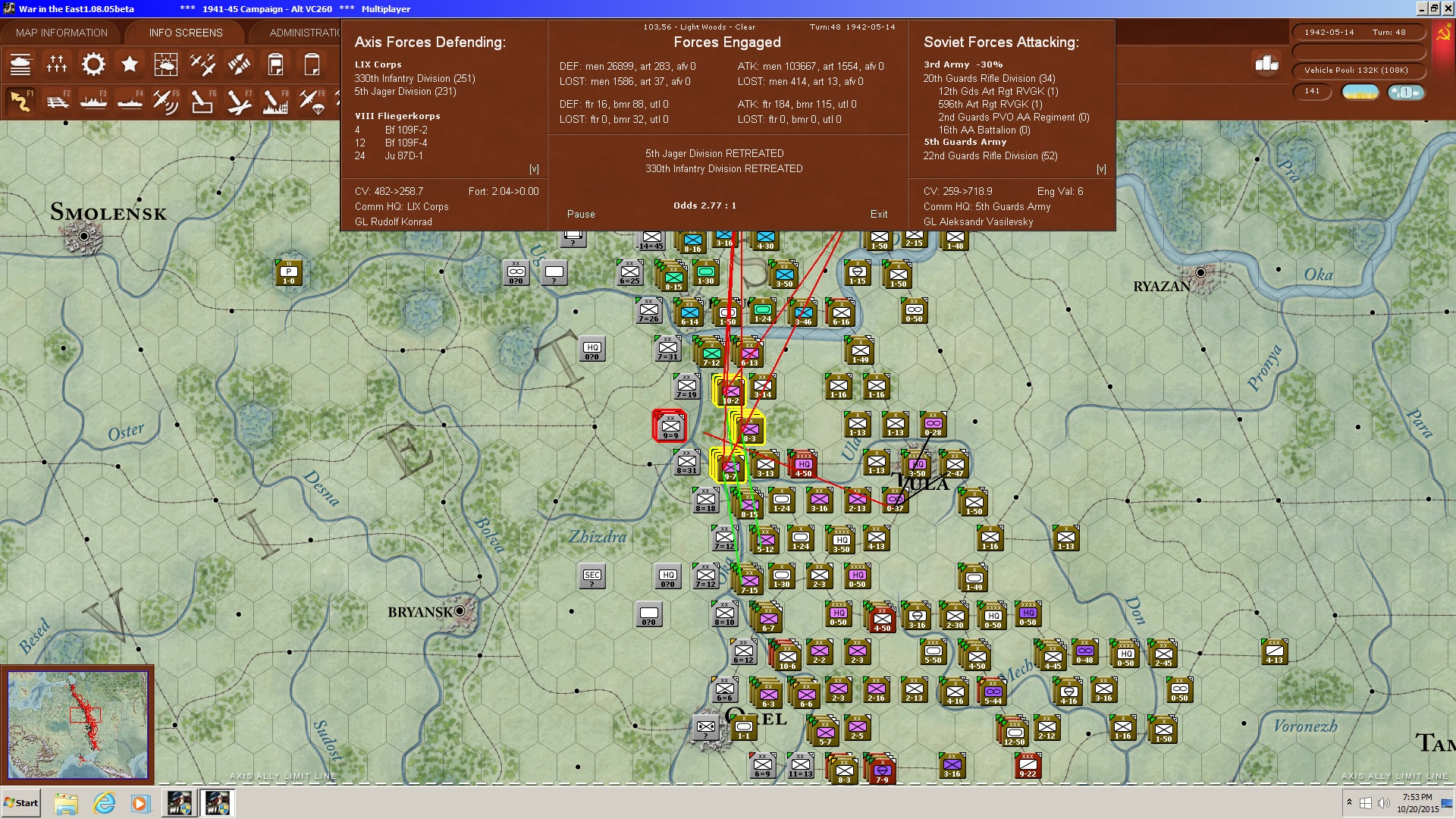Open the commander's report star icon

[130, 64]
